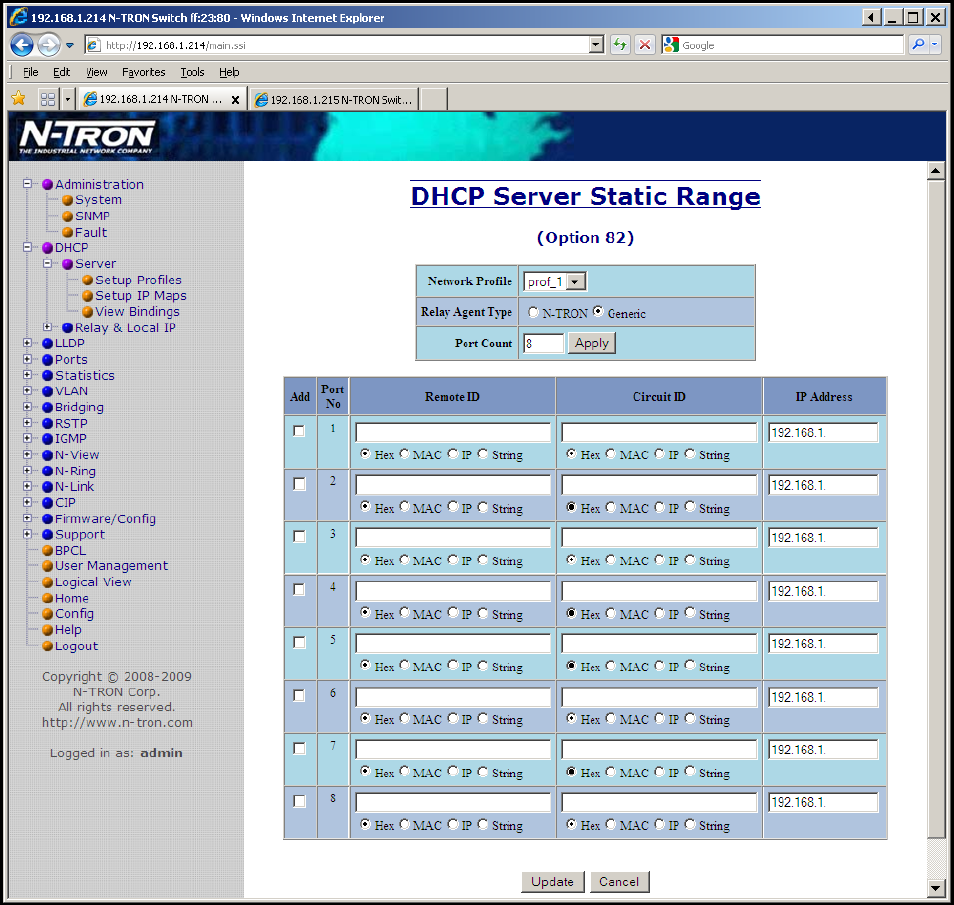
Task: Click the page vertical scrollbar down arrow
Action: [x=936, y=887]
